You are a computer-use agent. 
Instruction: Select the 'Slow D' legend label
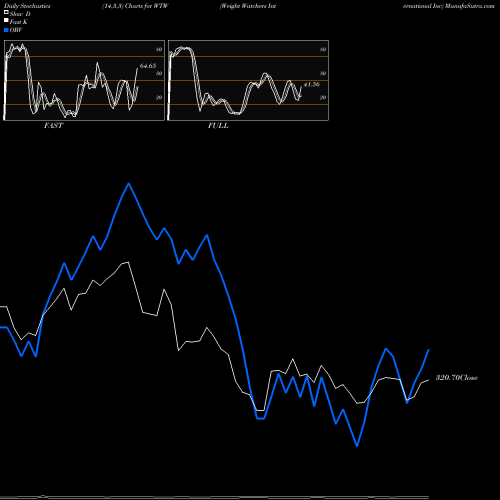20,14
